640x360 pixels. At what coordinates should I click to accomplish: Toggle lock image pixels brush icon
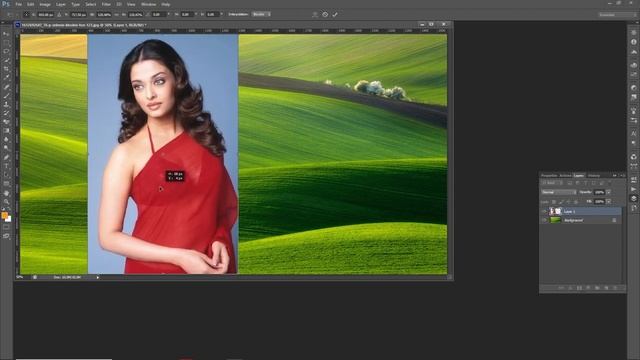click(x=561, y=202)
